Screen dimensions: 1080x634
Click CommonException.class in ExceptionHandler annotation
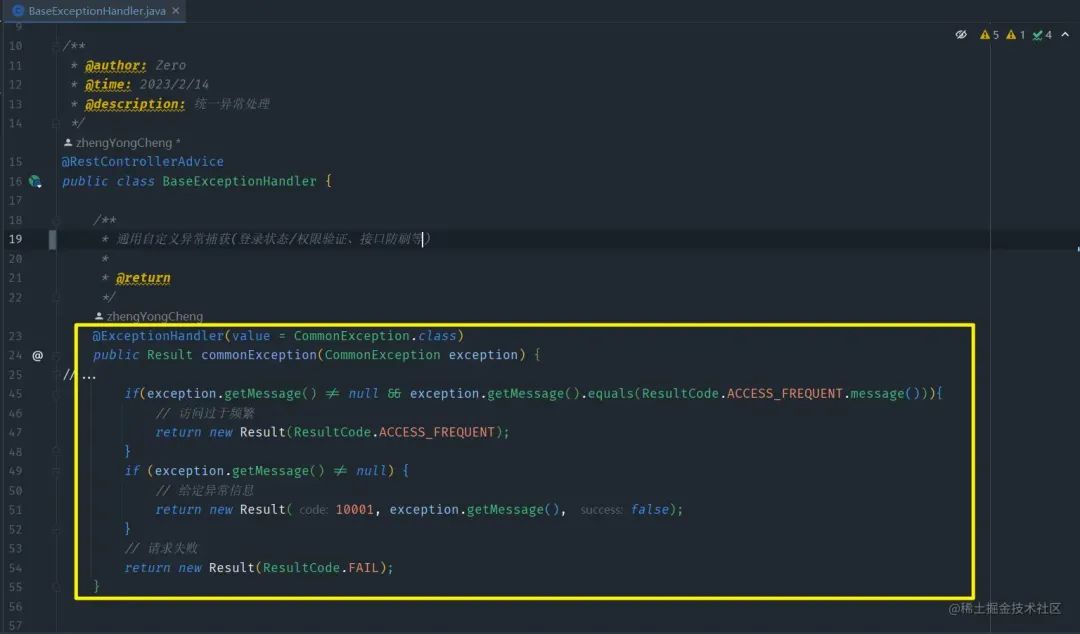(375, 336)
